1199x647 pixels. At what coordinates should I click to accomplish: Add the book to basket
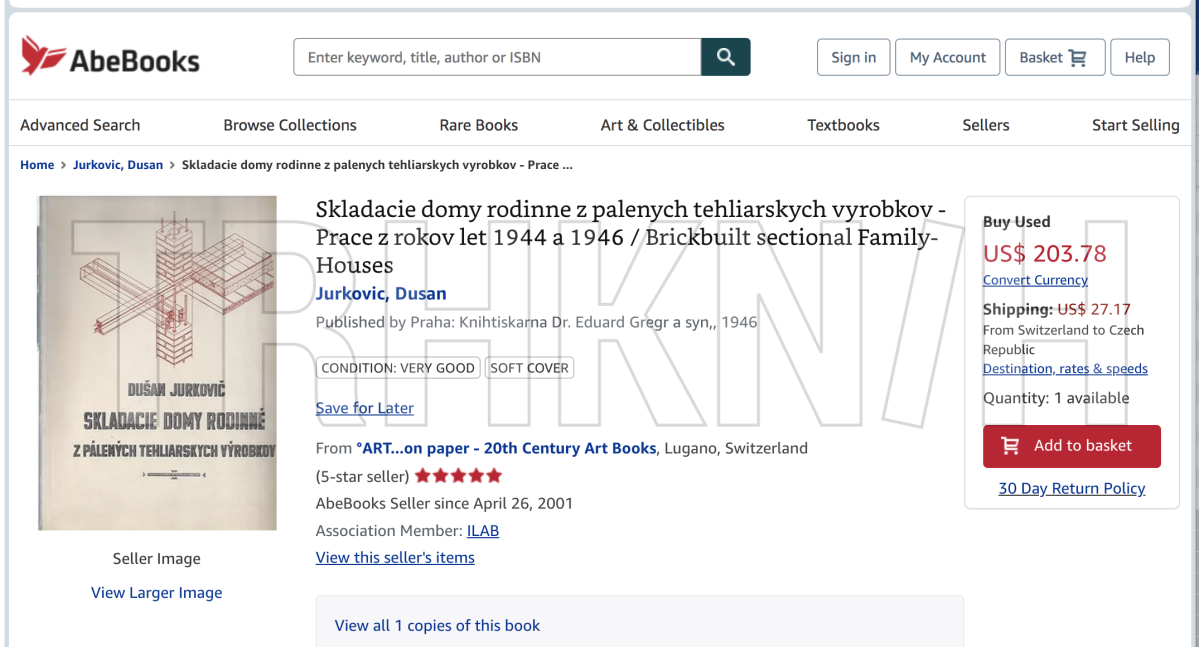point(1071,446)
